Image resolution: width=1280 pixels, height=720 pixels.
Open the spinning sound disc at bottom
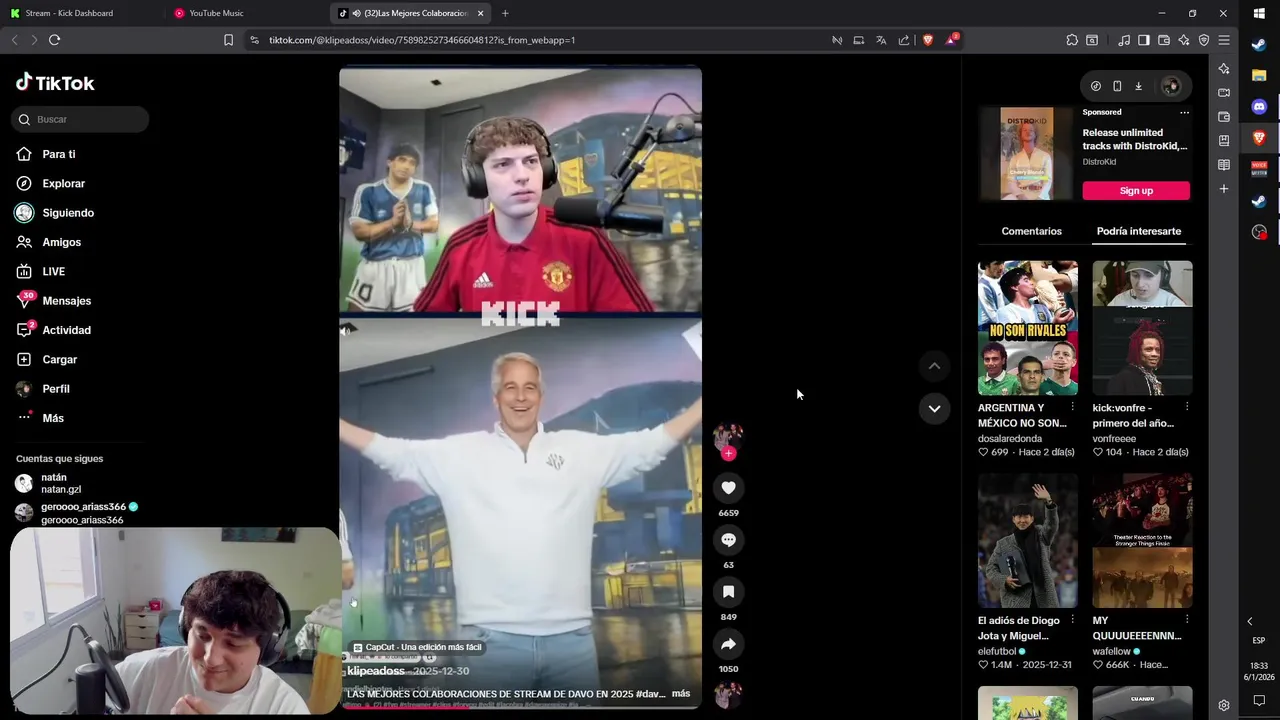(x=728, y=694)
